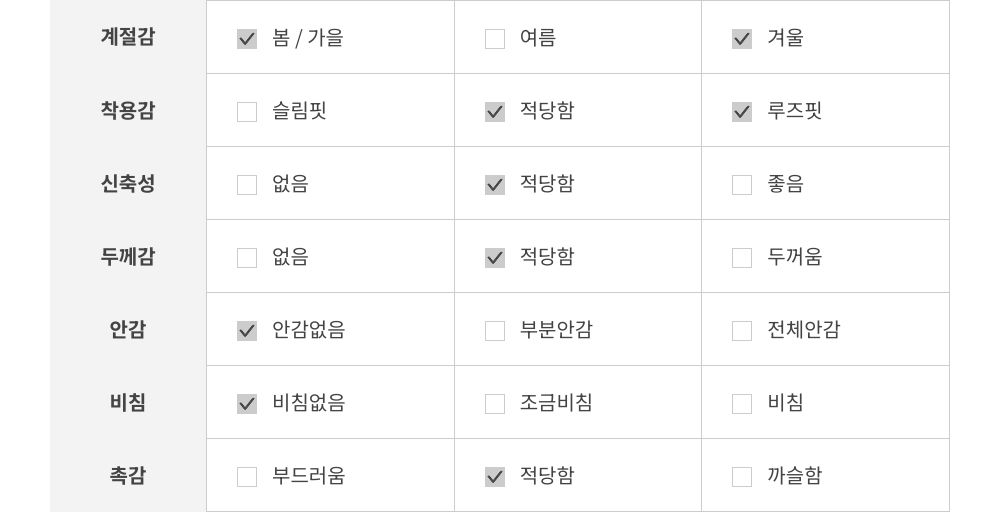Check the 까슬함 checkbox
The height and width of the screenshot is (512, 1000).
[x=742, y=477]
